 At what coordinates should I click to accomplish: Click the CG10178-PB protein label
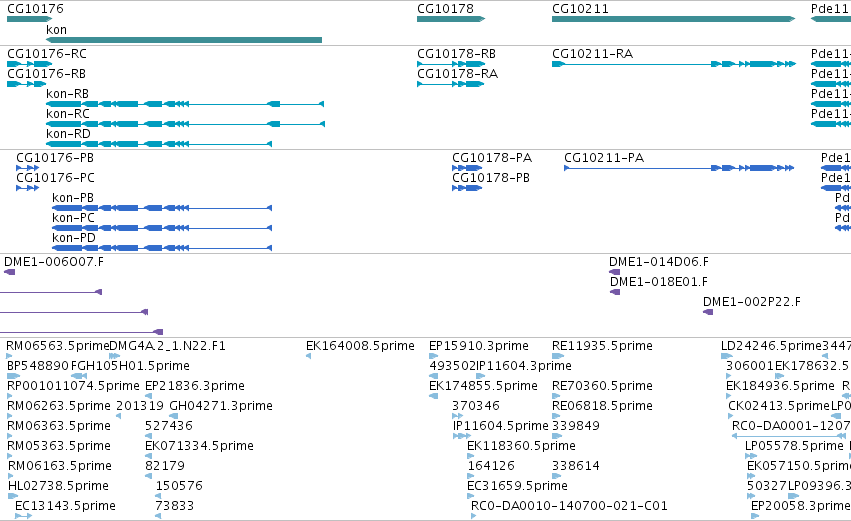(491, 178)
